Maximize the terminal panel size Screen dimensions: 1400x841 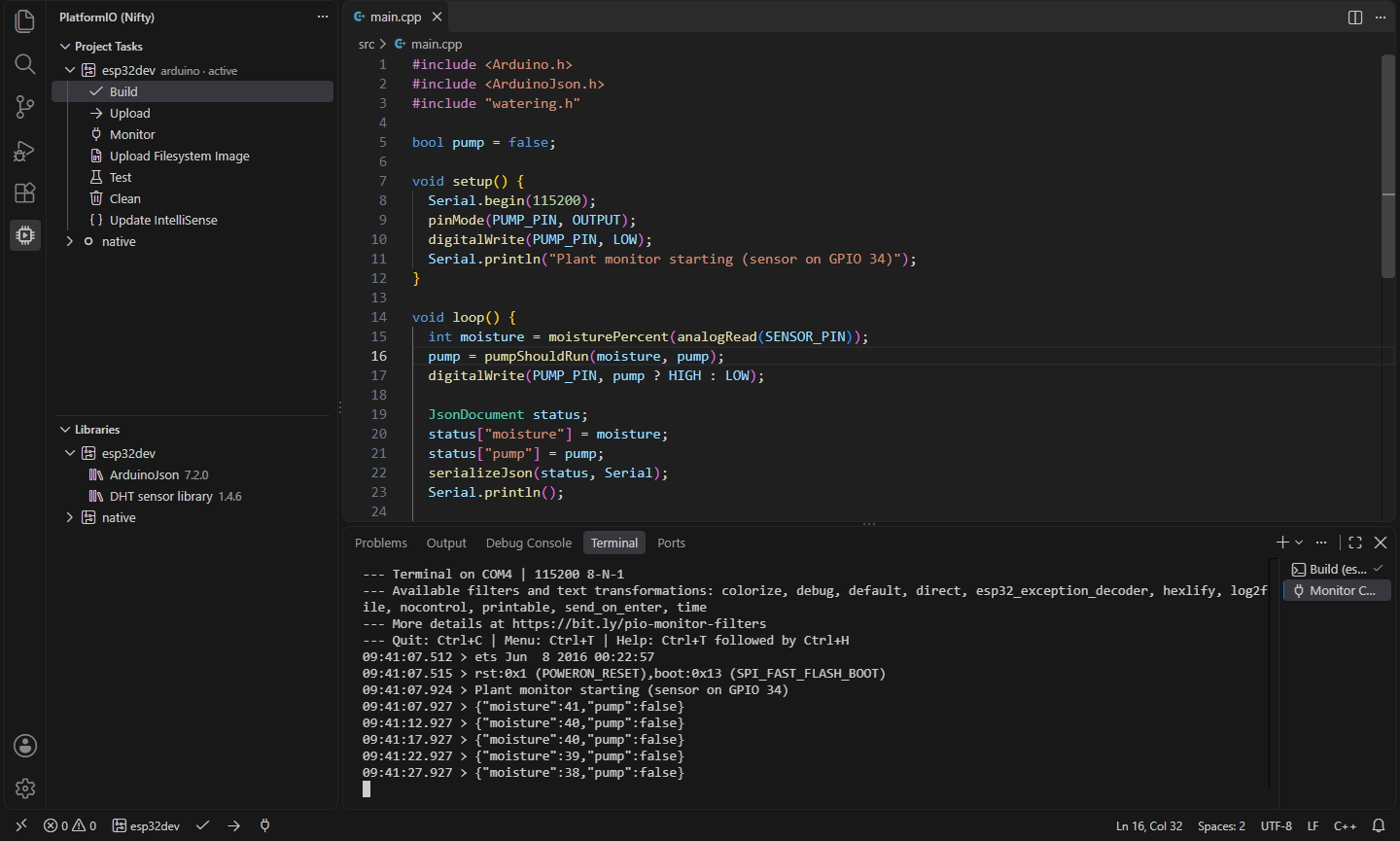[x=1355, y=543]
